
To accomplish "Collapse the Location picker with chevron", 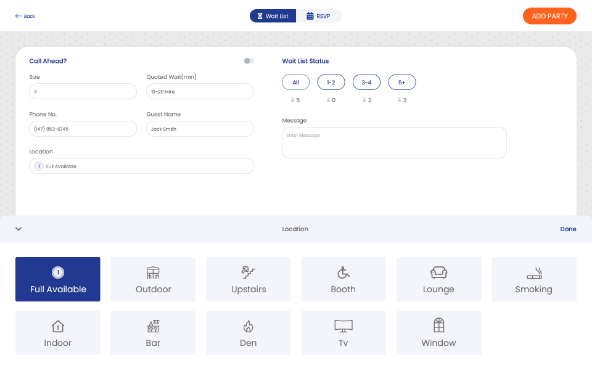I will [x=18, y=229].
